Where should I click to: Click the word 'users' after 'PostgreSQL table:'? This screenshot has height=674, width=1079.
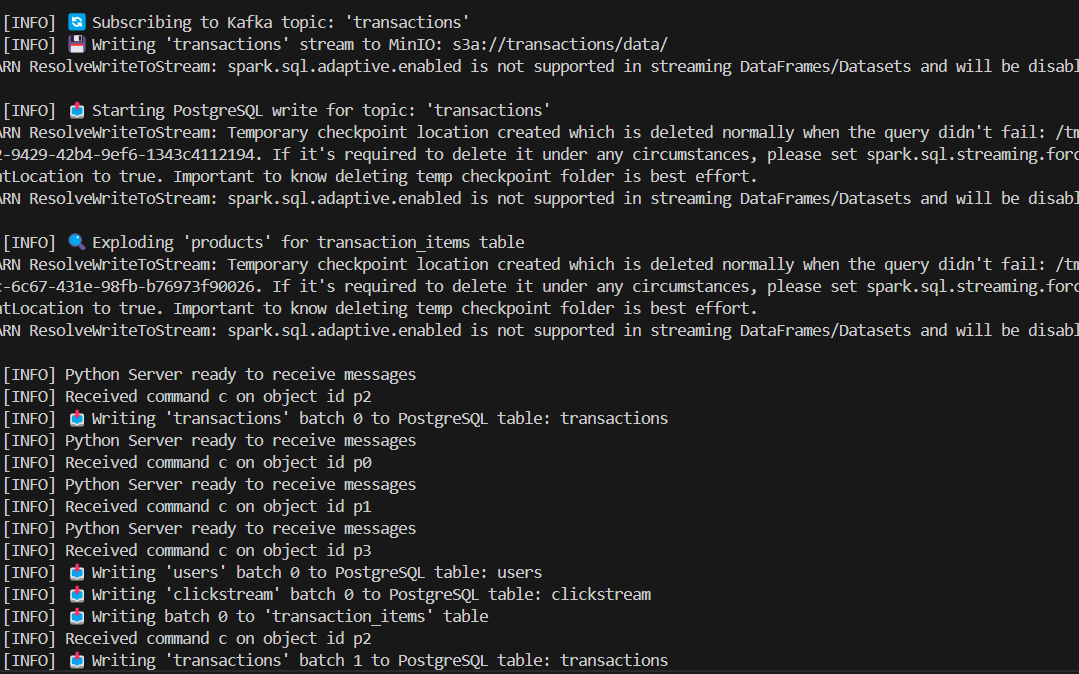(520, 573)
